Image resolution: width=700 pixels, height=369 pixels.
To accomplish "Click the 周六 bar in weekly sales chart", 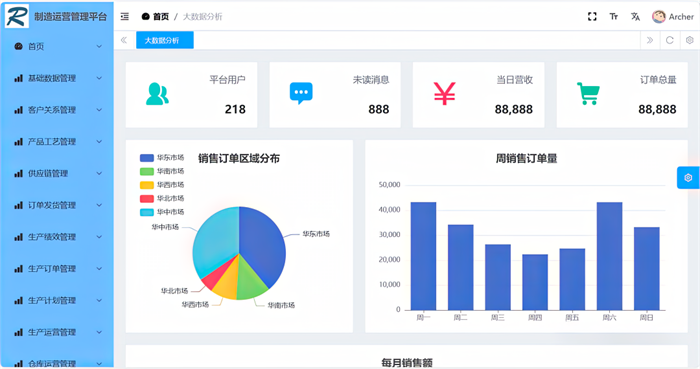I will click(609, 256).
